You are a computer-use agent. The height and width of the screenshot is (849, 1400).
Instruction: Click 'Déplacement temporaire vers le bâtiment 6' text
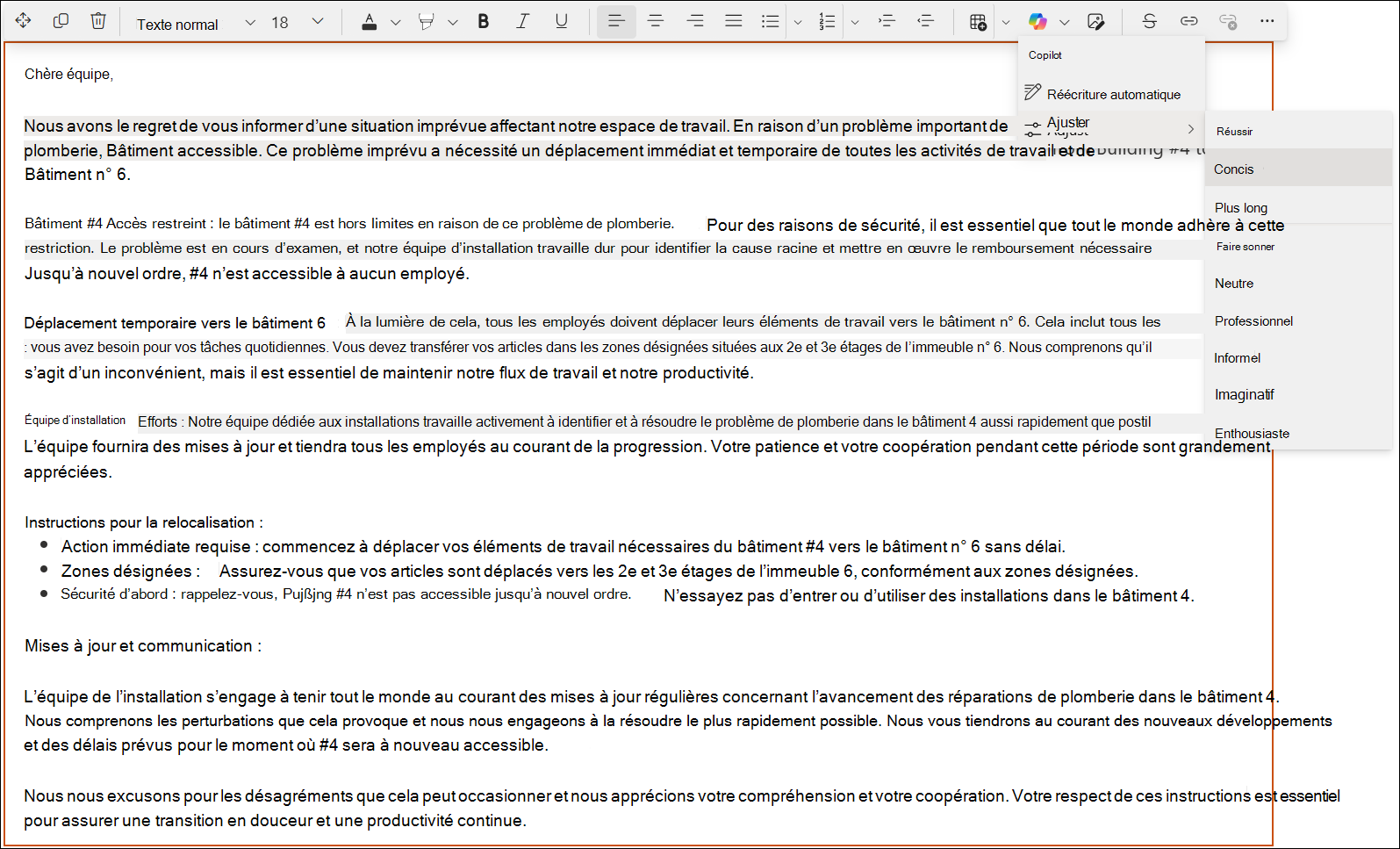pos(175,323)
